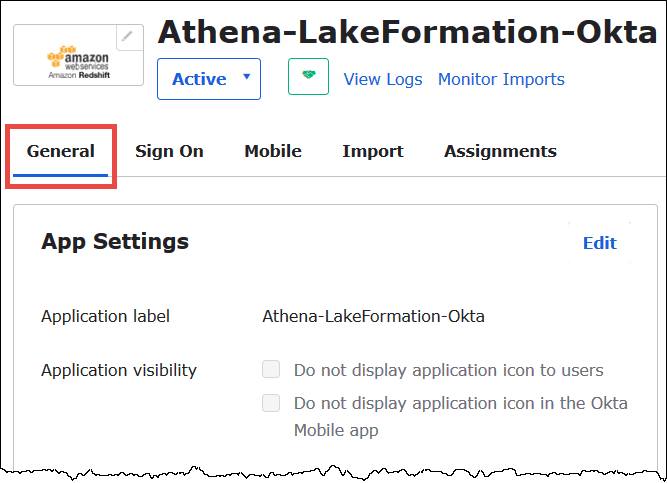Click the green handshake icon button
Viewport: 667px width, 483px height.
click(308, 78)
